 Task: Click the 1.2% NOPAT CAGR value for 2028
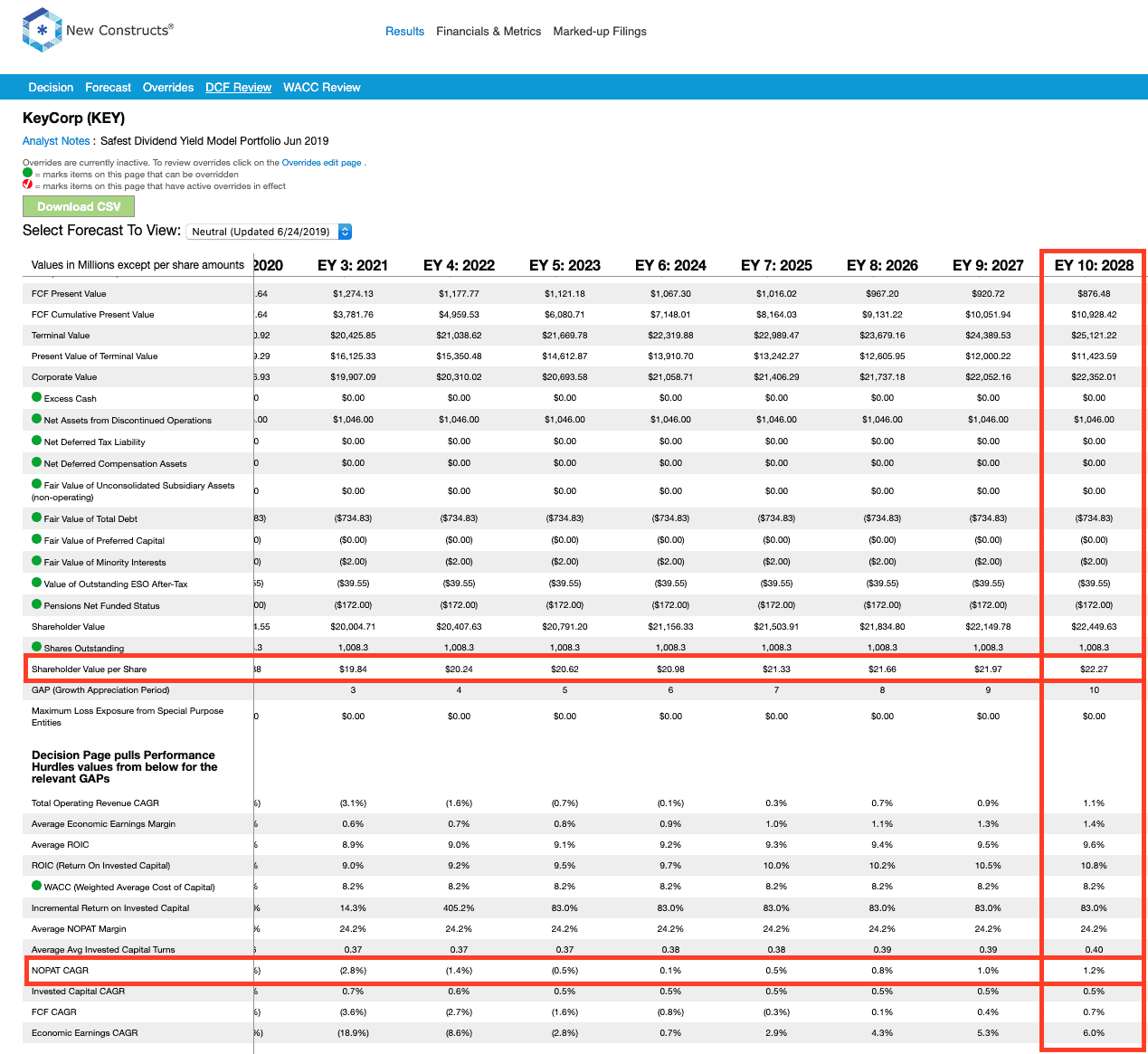click(x=1094, y=970)
